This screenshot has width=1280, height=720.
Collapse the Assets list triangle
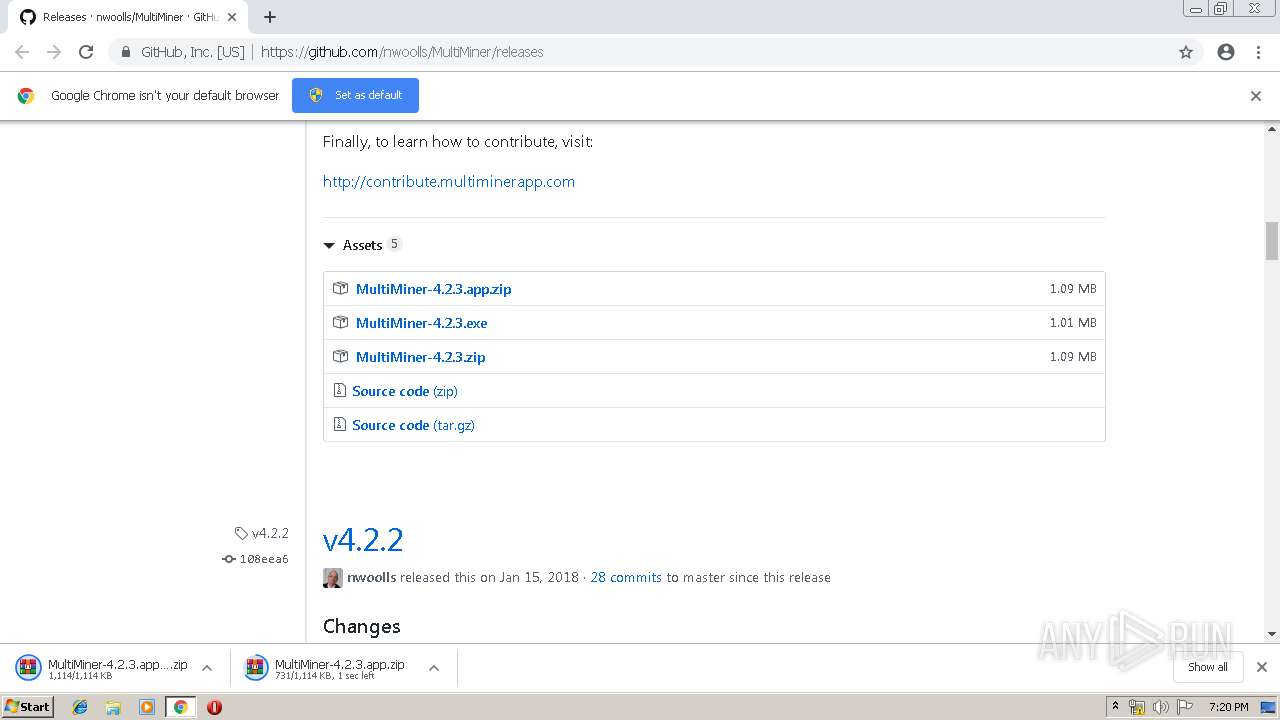click(x=329, y=245)
